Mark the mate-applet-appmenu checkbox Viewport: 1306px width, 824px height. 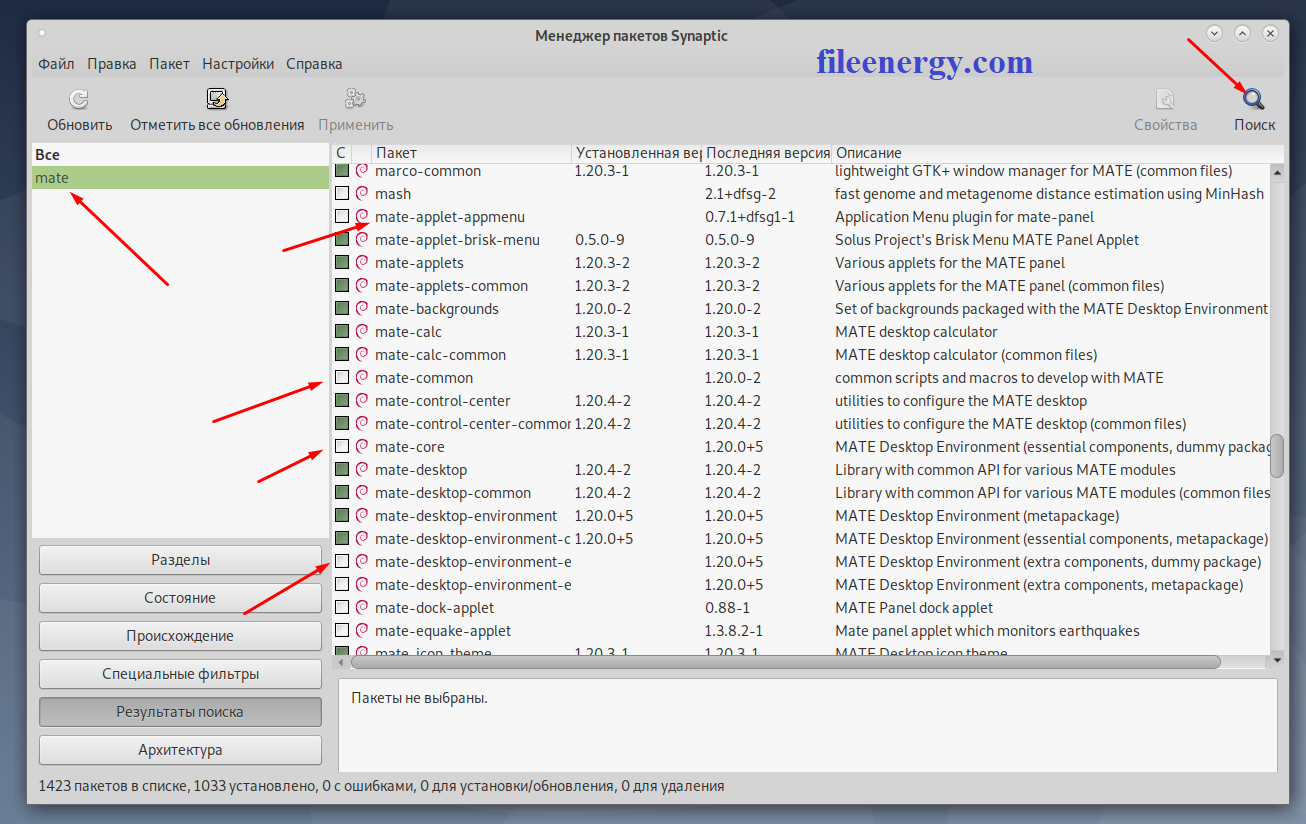[x=342, y=216]
